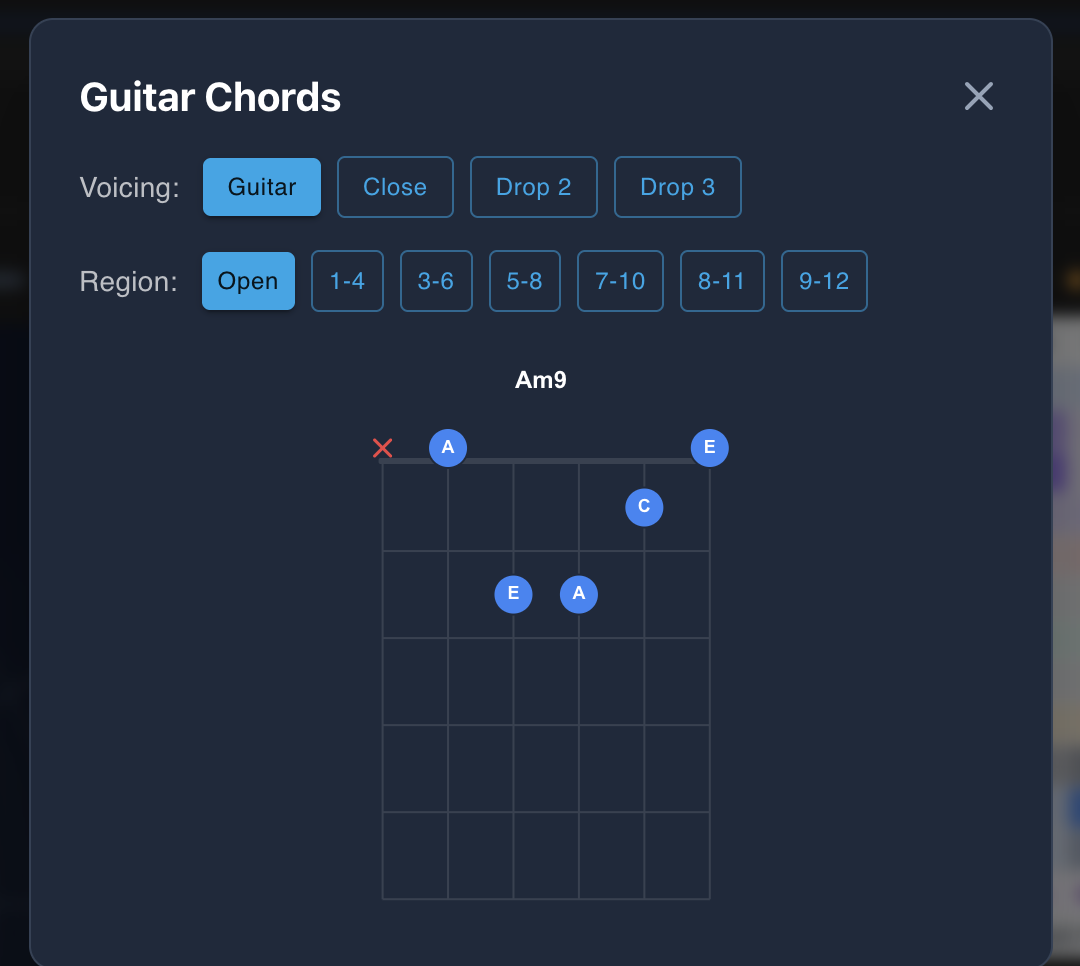Click the C note dot on first fret
Viewport: 1080px width, 966px height.
click(x=644, y=507)
